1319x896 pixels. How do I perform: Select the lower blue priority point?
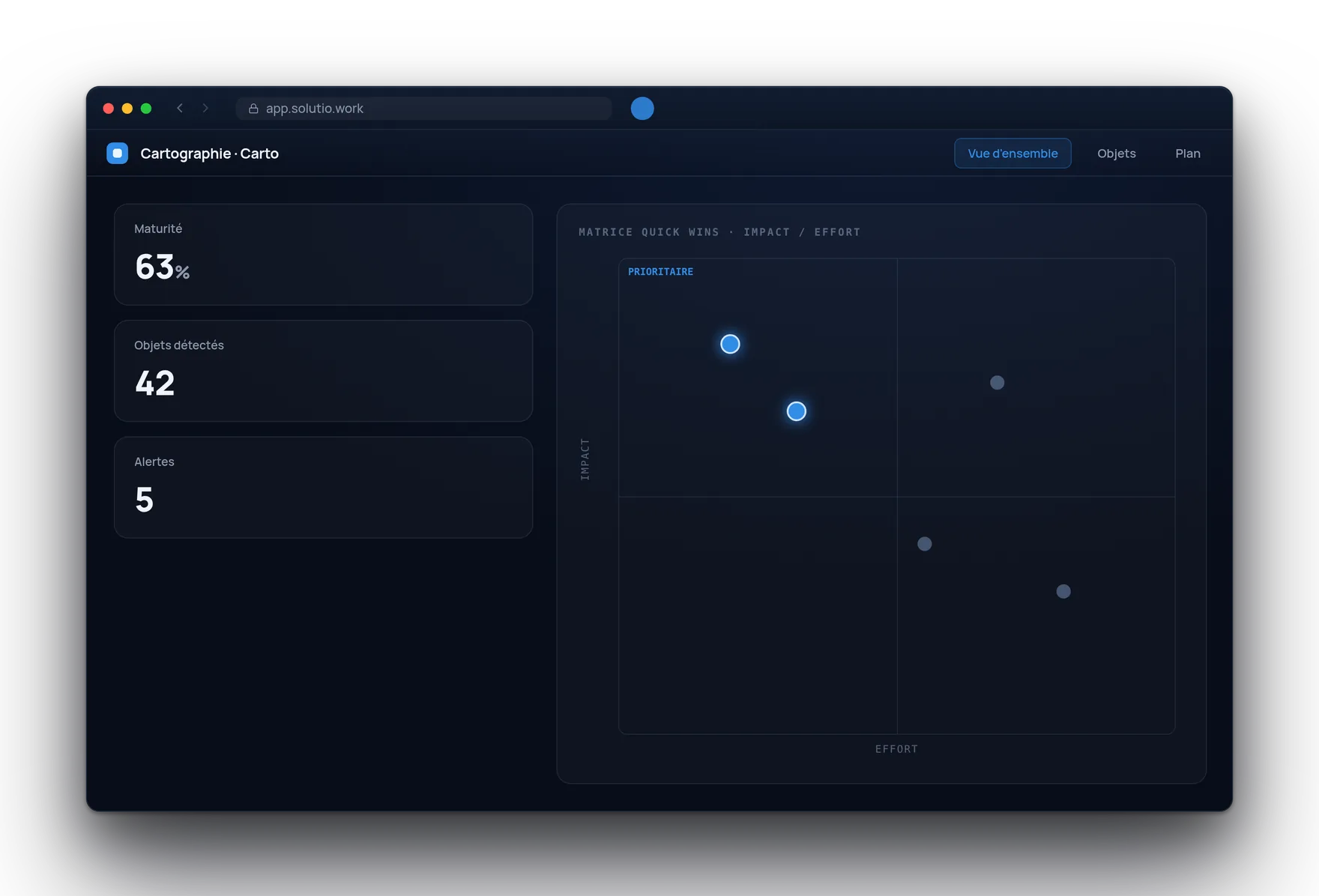[797, 411]
